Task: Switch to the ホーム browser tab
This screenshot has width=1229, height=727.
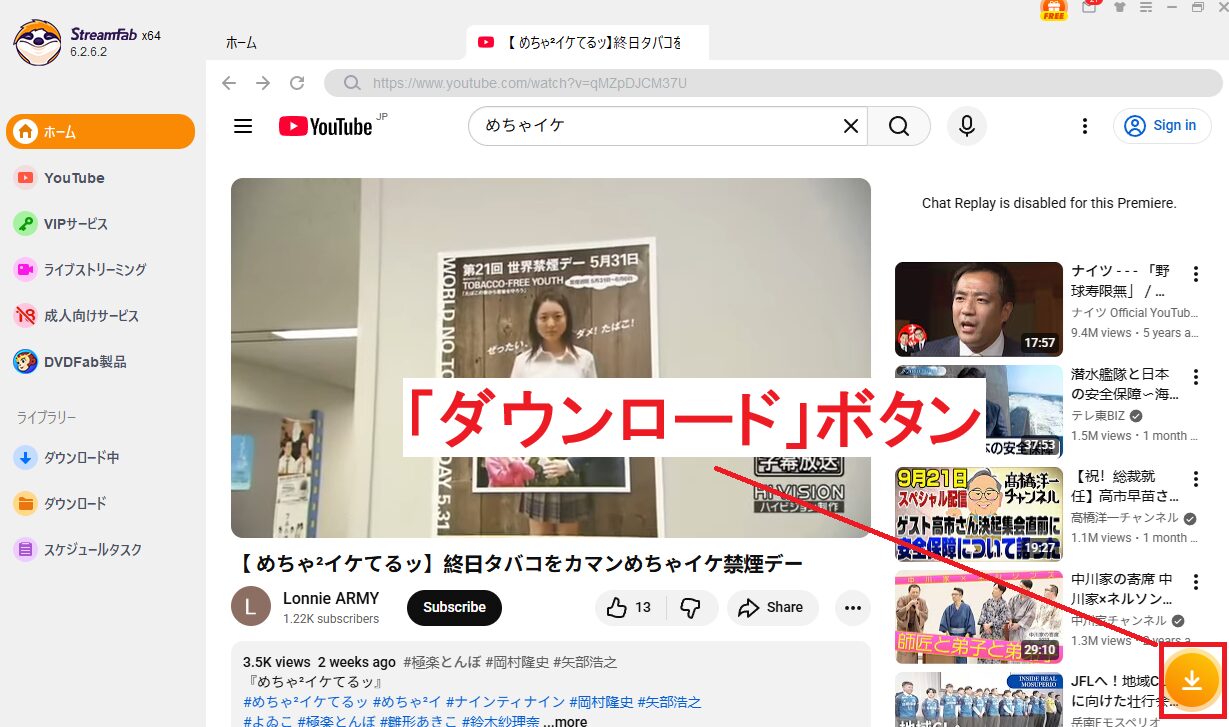Action: pos(240,43)
